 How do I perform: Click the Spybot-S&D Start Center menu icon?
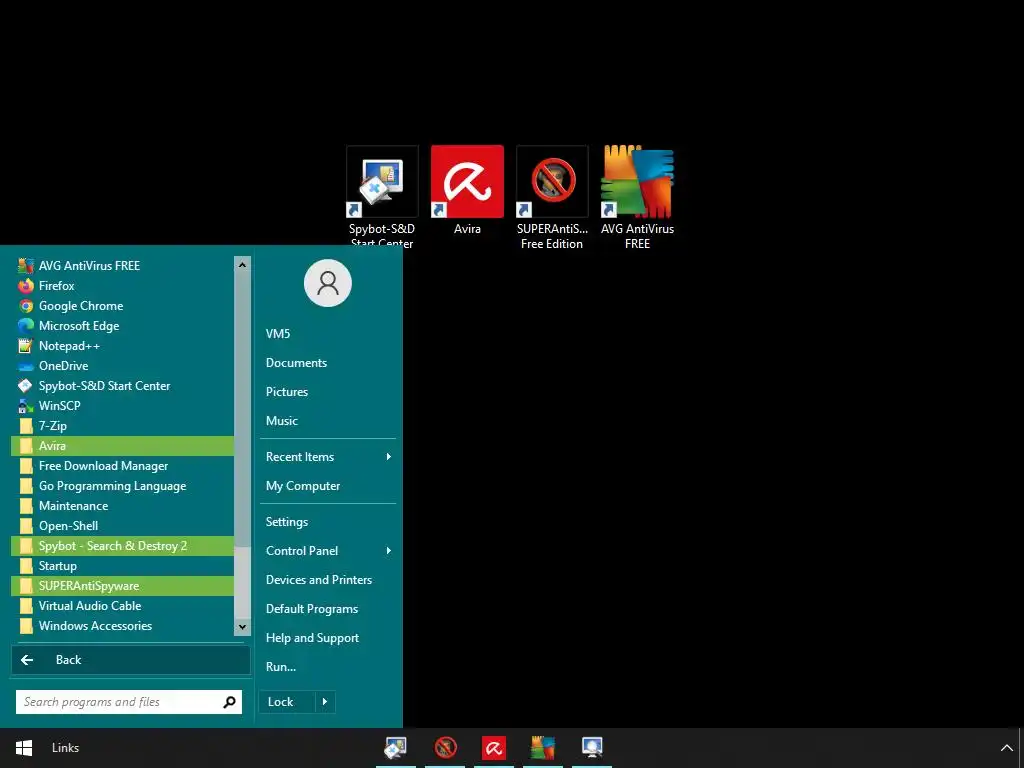[25, 385]
